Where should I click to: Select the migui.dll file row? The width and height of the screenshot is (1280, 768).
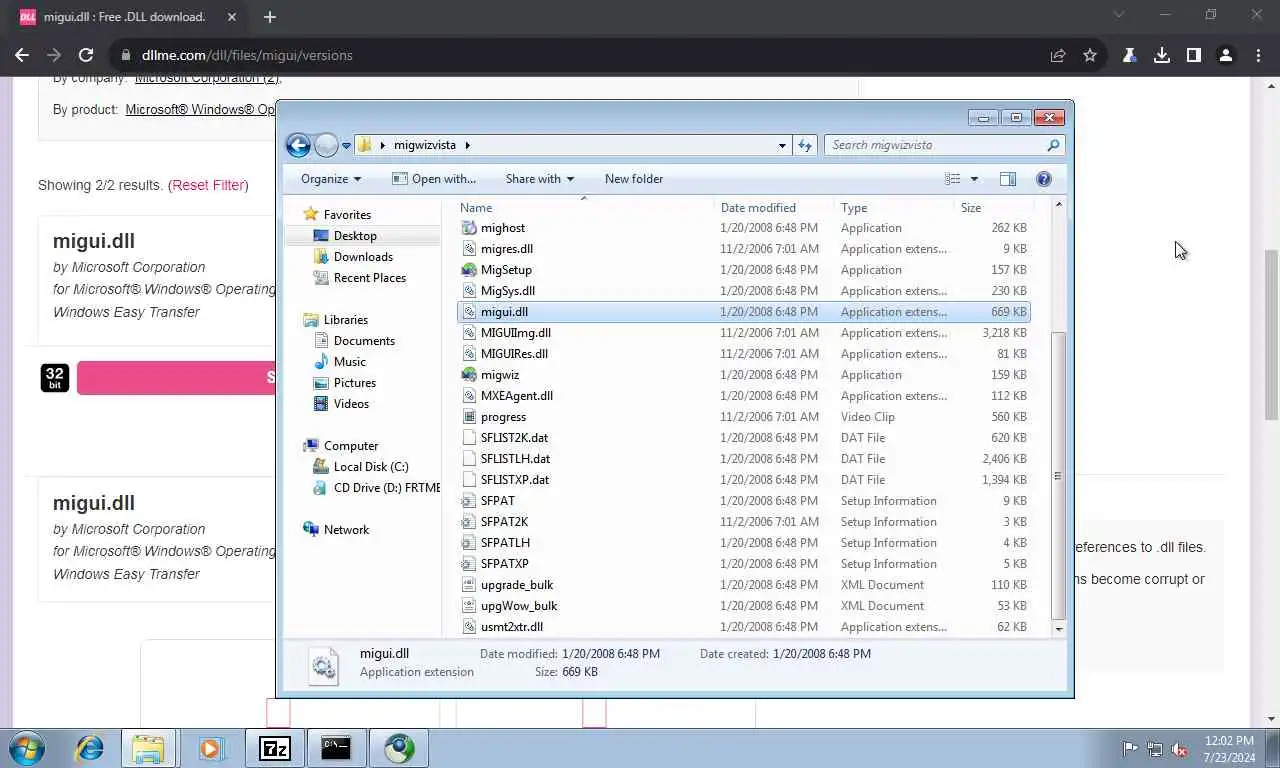743,312
